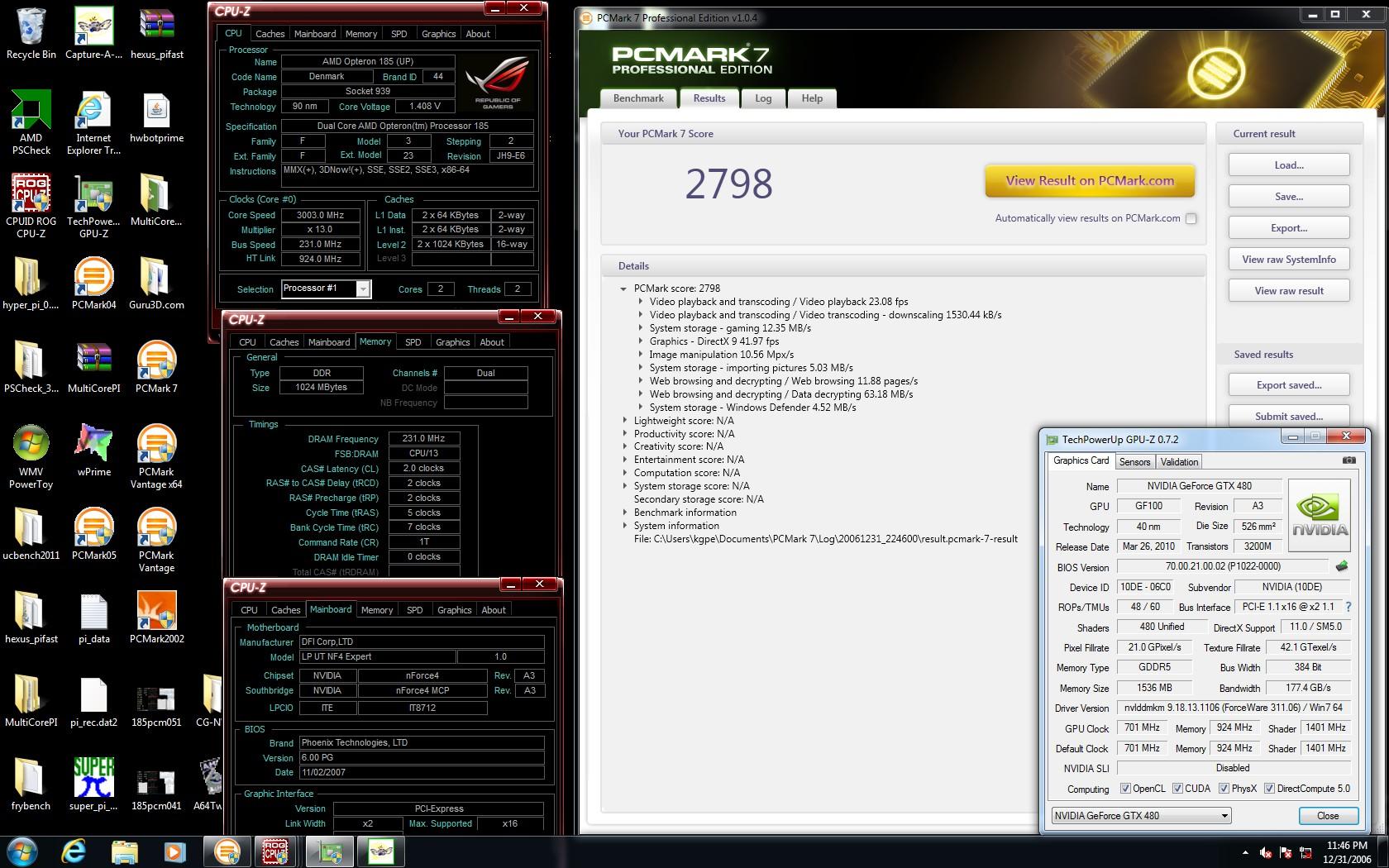Click View Result on PCMark.com button

[x=1090, y=181]
